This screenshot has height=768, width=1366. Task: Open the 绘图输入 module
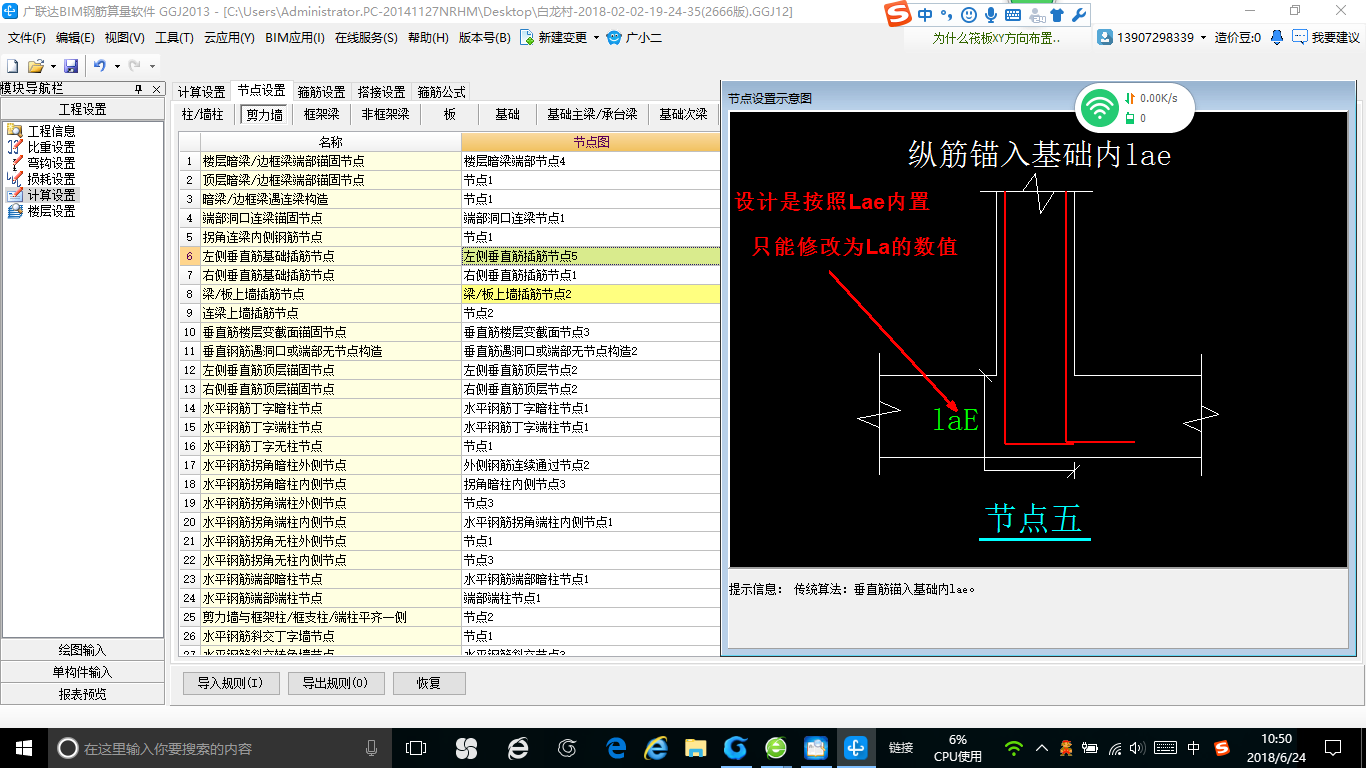(x=82, y=650)
